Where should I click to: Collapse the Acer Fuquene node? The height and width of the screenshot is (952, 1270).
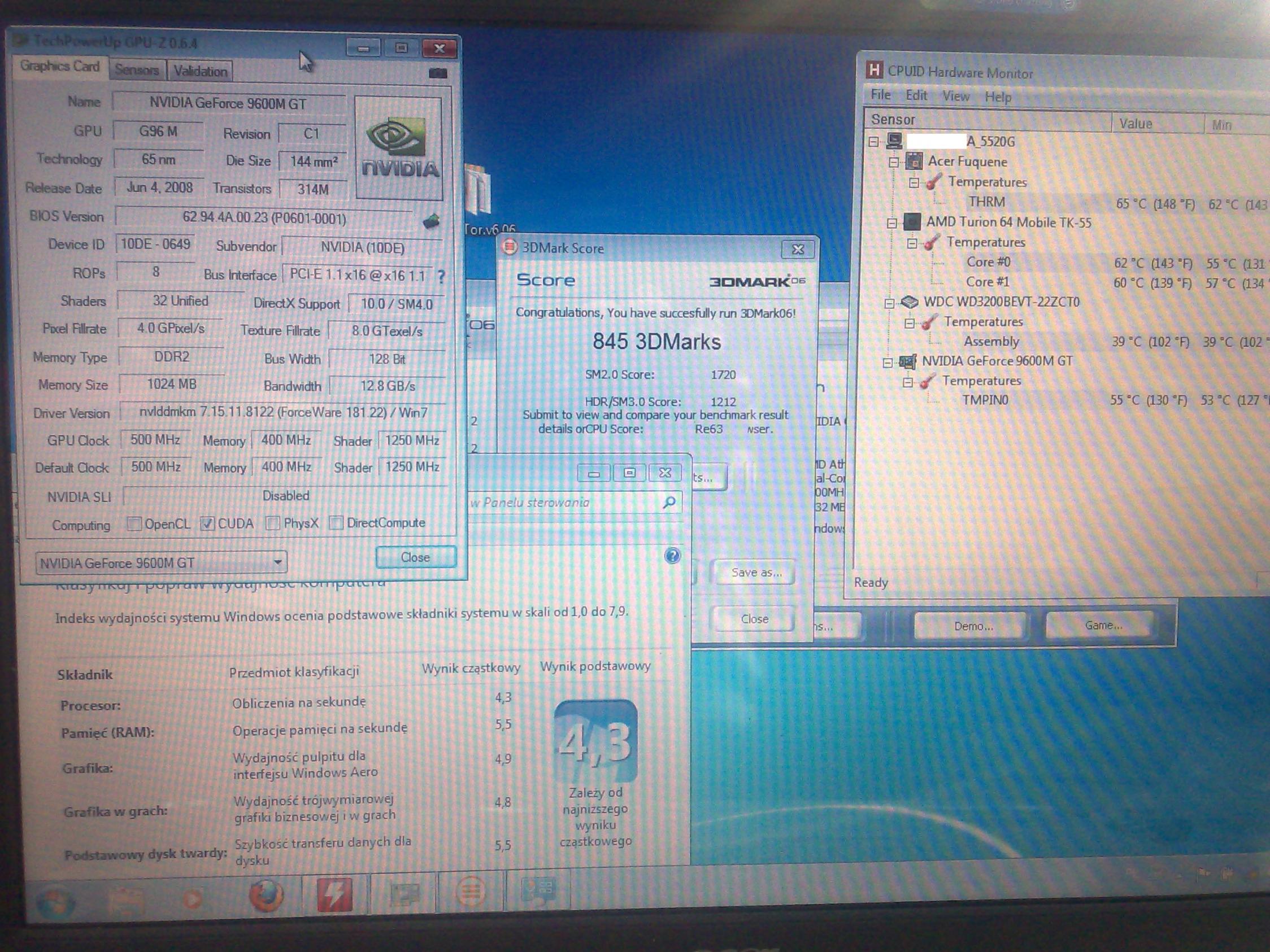tap(894, 163)
